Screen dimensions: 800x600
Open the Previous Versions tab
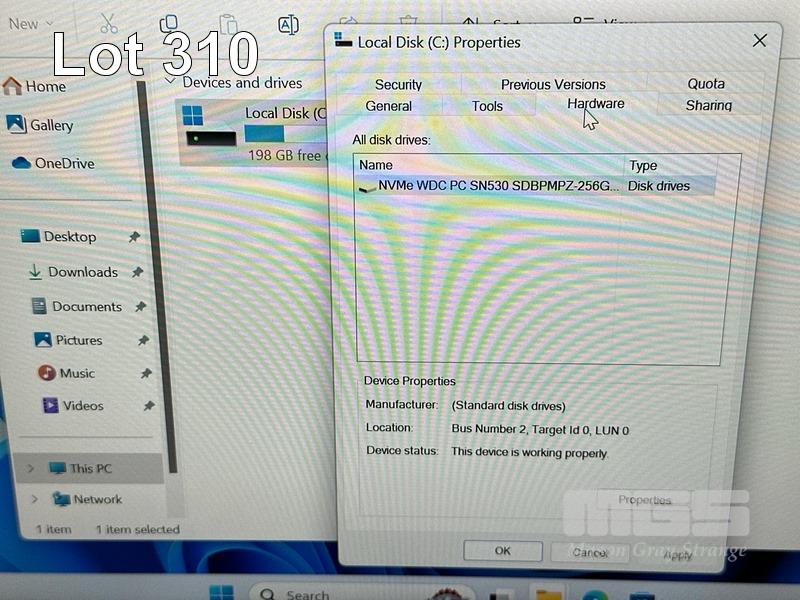553,85
